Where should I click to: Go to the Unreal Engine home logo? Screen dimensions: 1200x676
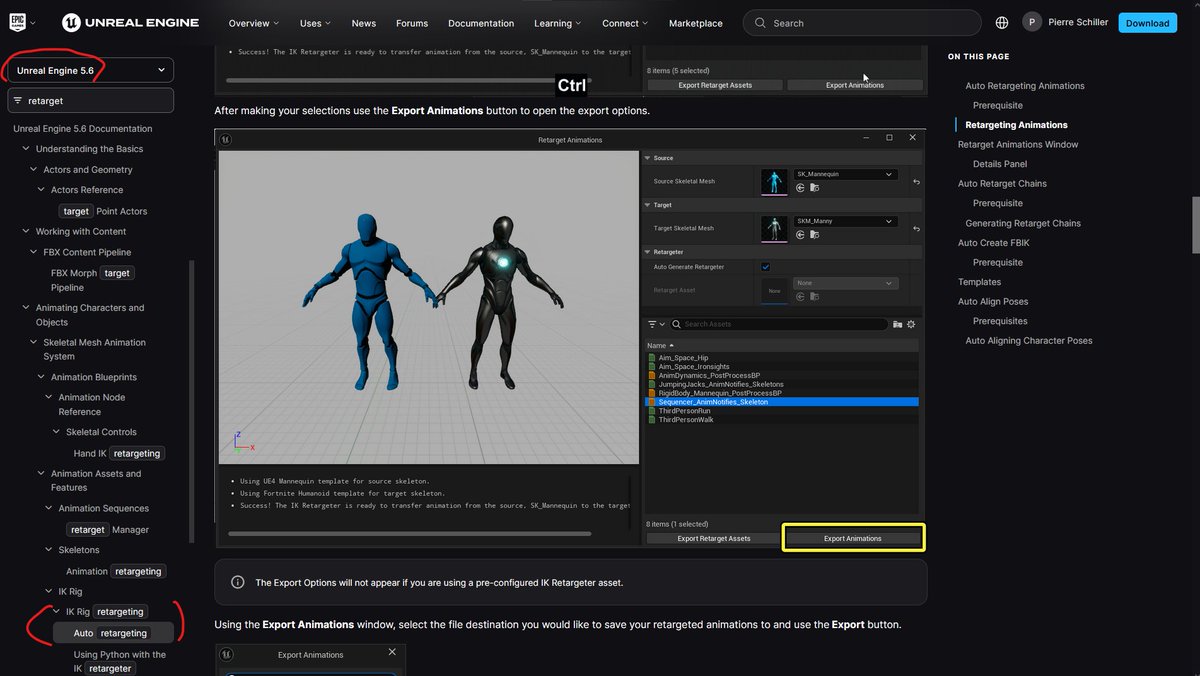pyautogui.click(x=130, y=22)
